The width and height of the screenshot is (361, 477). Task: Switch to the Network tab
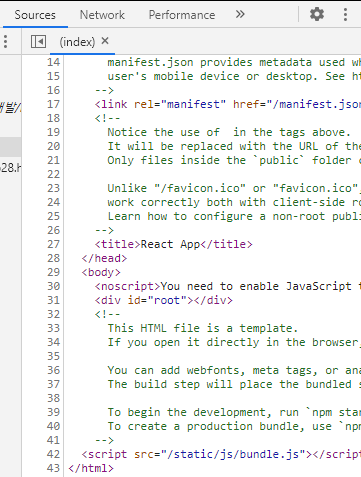[102, 15]
